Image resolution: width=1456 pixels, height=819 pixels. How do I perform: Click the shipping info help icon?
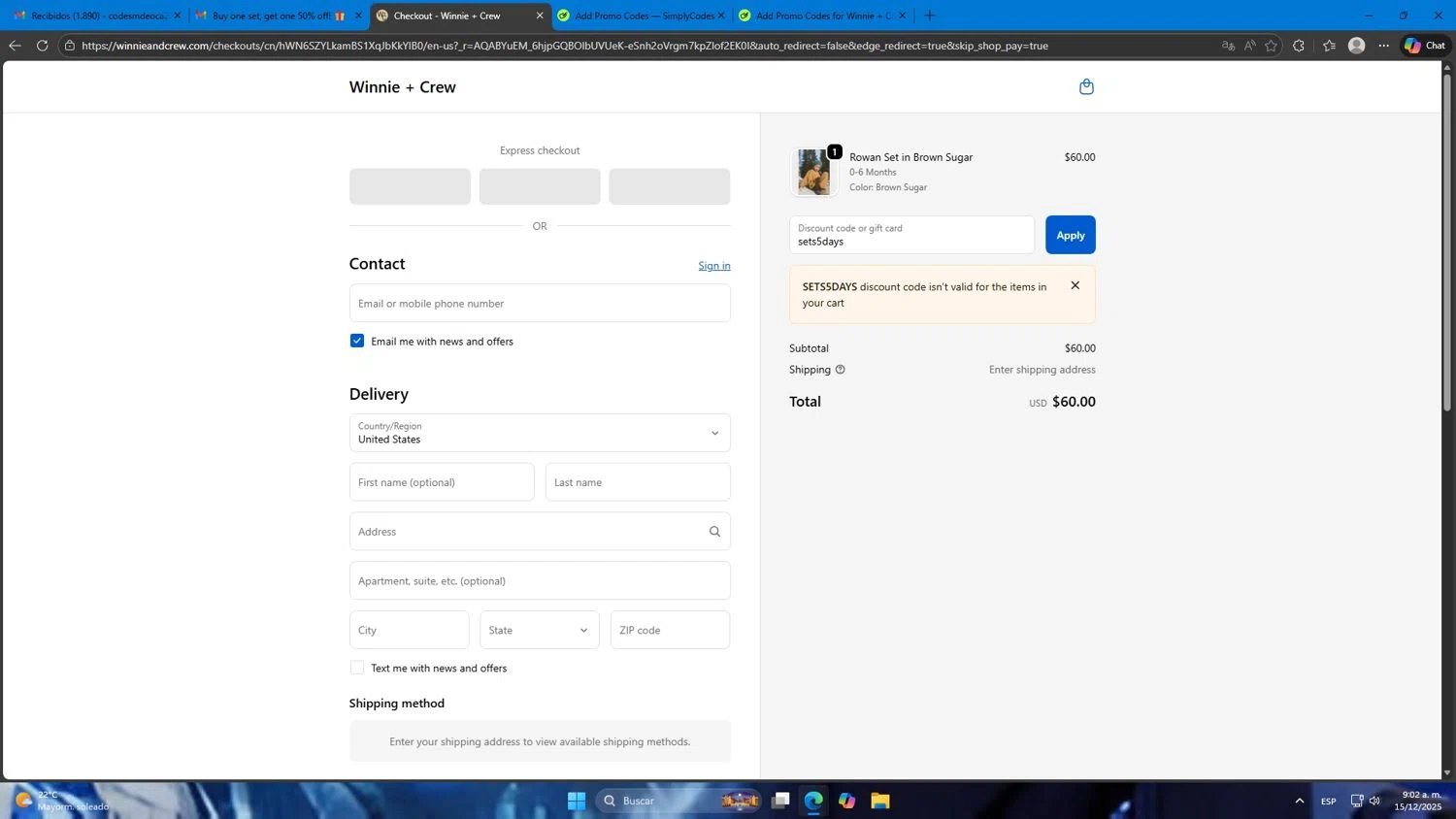pyautogui.click(x=841, y=370)
